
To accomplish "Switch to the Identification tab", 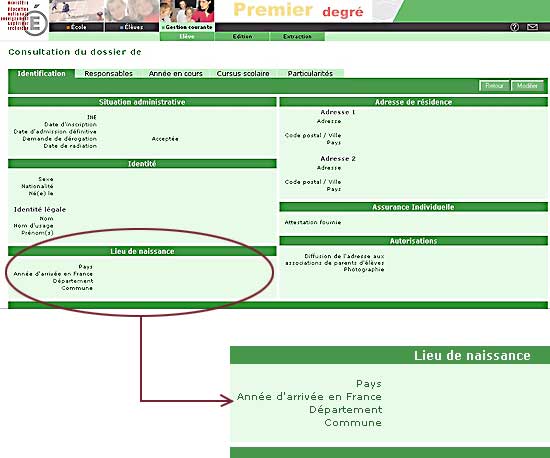I will (41, 74).
